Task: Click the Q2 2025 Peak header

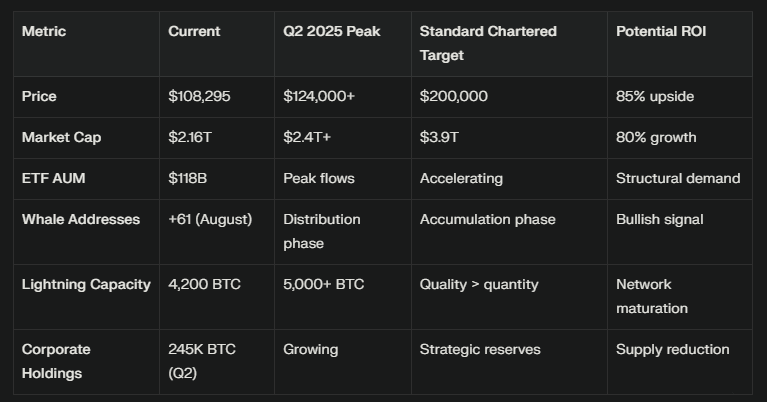Action: pos(333,32)
